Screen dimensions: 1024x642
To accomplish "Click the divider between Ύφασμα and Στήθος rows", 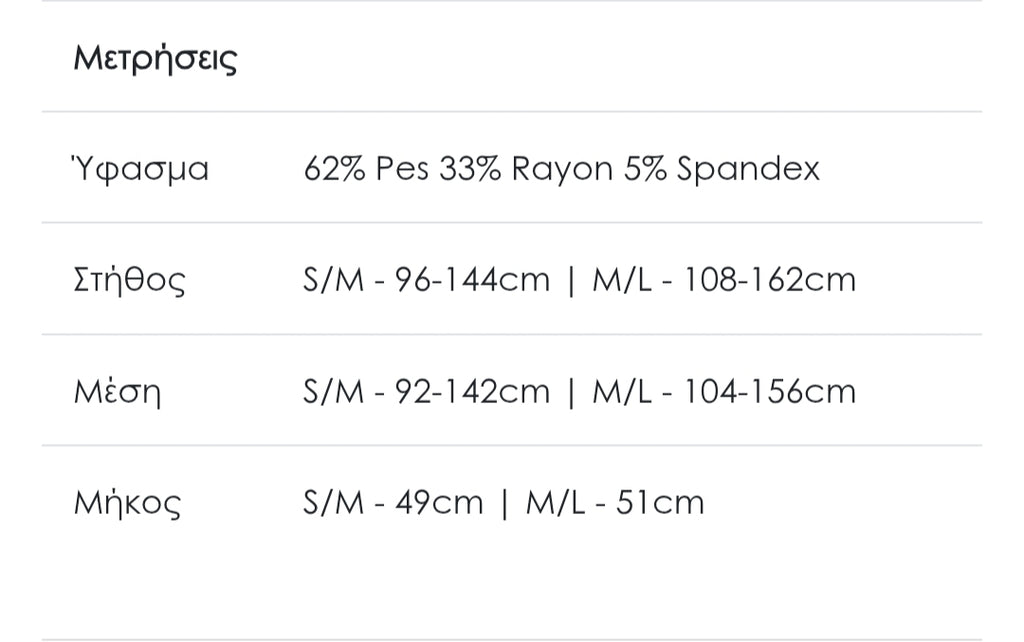I will [x=512, y=223].
